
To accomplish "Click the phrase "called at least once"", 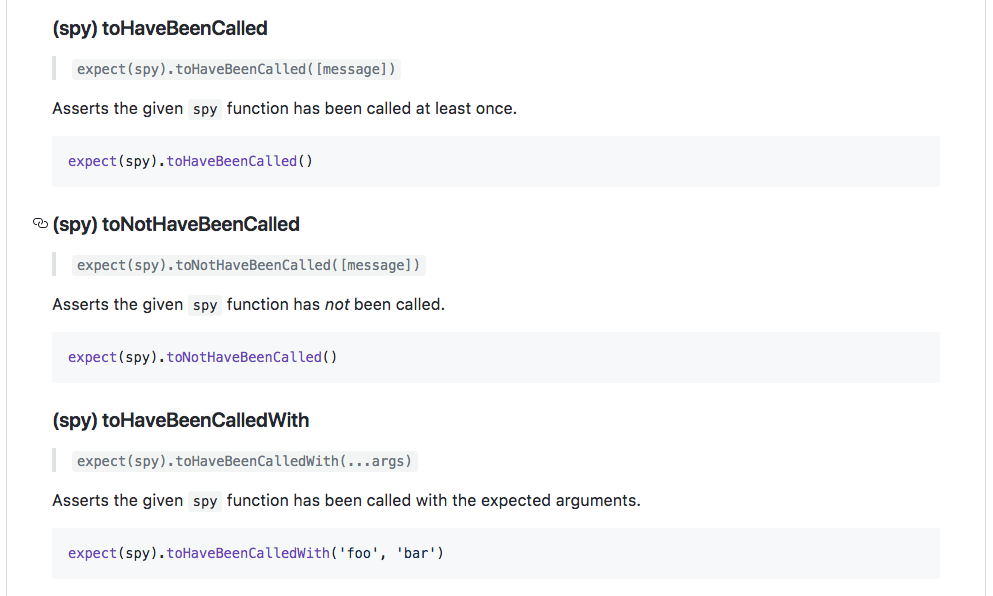I will 441,108.
